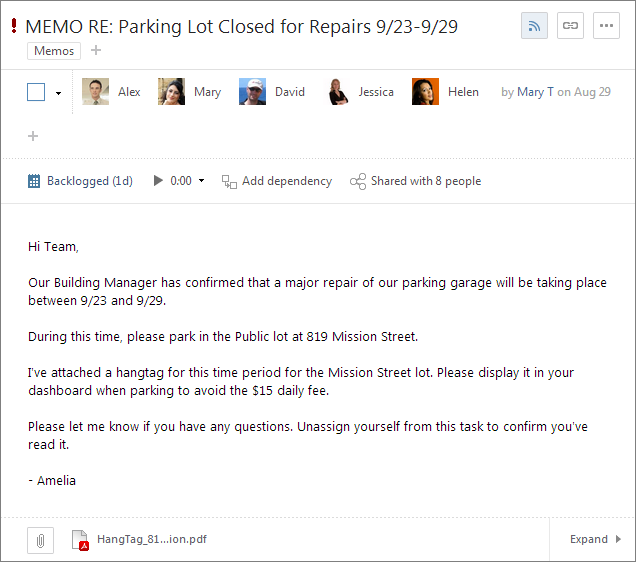This screenshot has width=636, height=562.
Task: Start the timer play button
Action: click(x=158, y=180)
